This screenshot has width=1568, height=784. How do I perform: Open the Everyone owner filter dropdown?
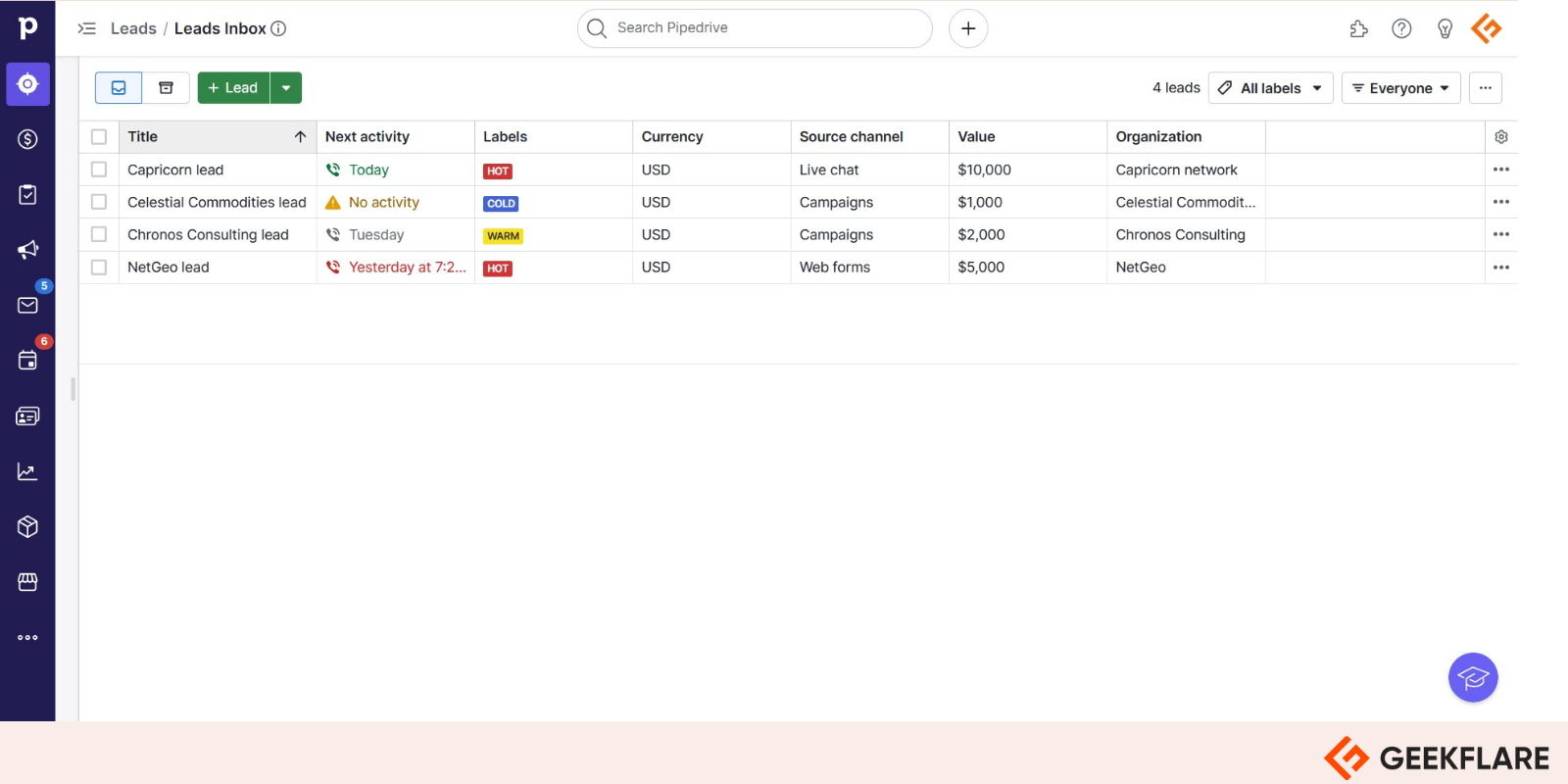1400,88
